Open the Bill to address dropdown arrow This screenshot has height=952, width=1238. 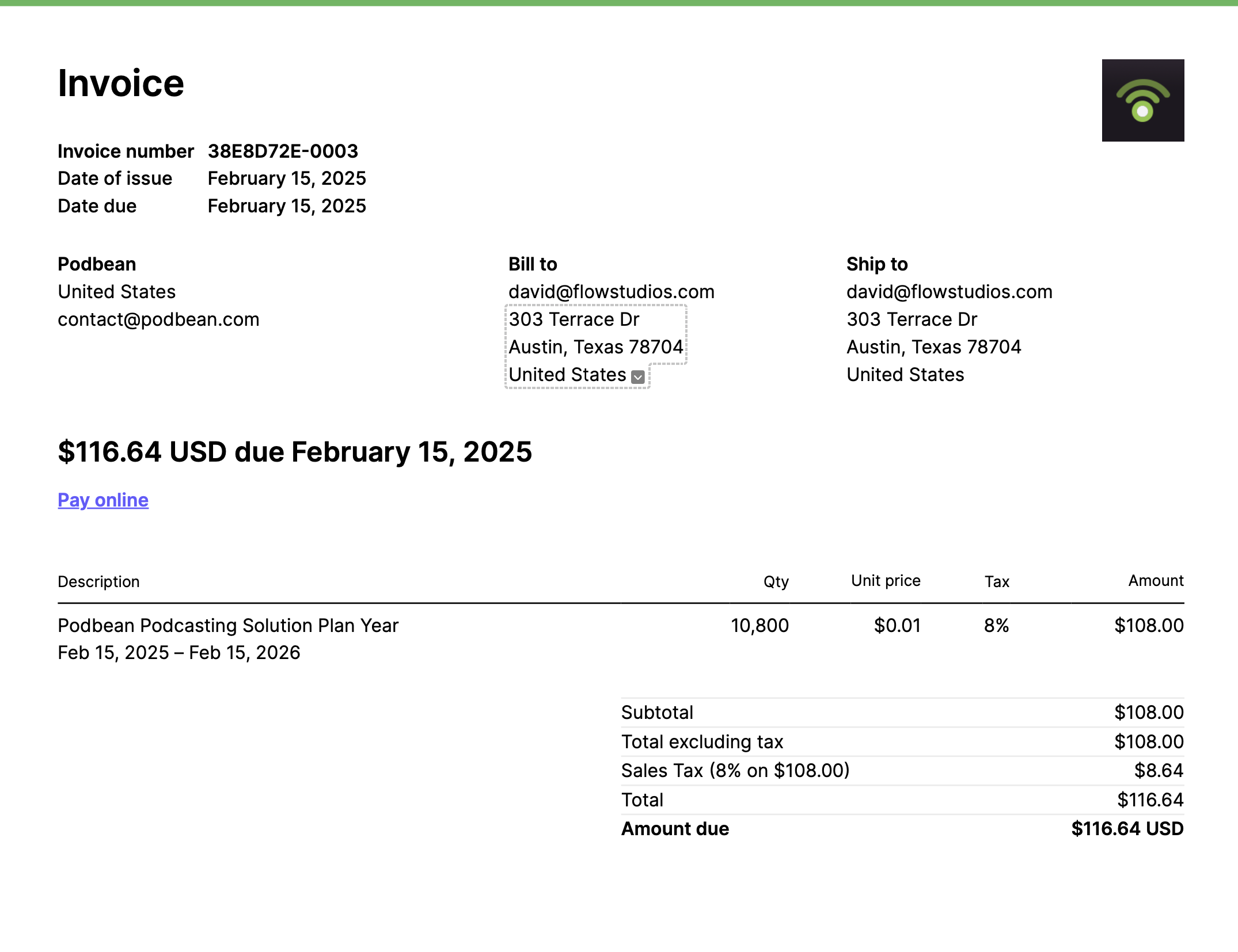click(637, 377)
